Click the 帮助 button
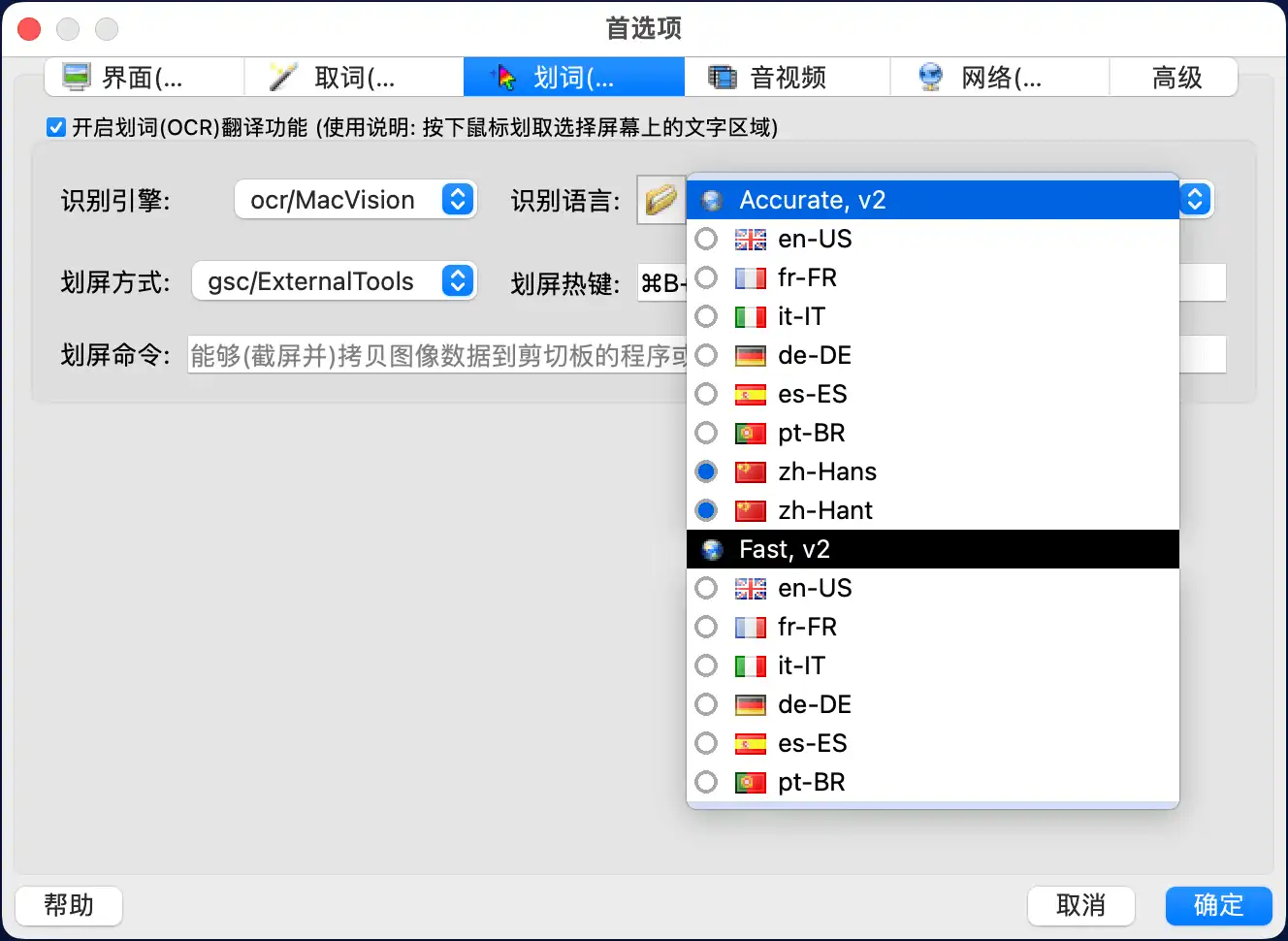This screenshot has height=941, width=1288. (x=69, y=905)
